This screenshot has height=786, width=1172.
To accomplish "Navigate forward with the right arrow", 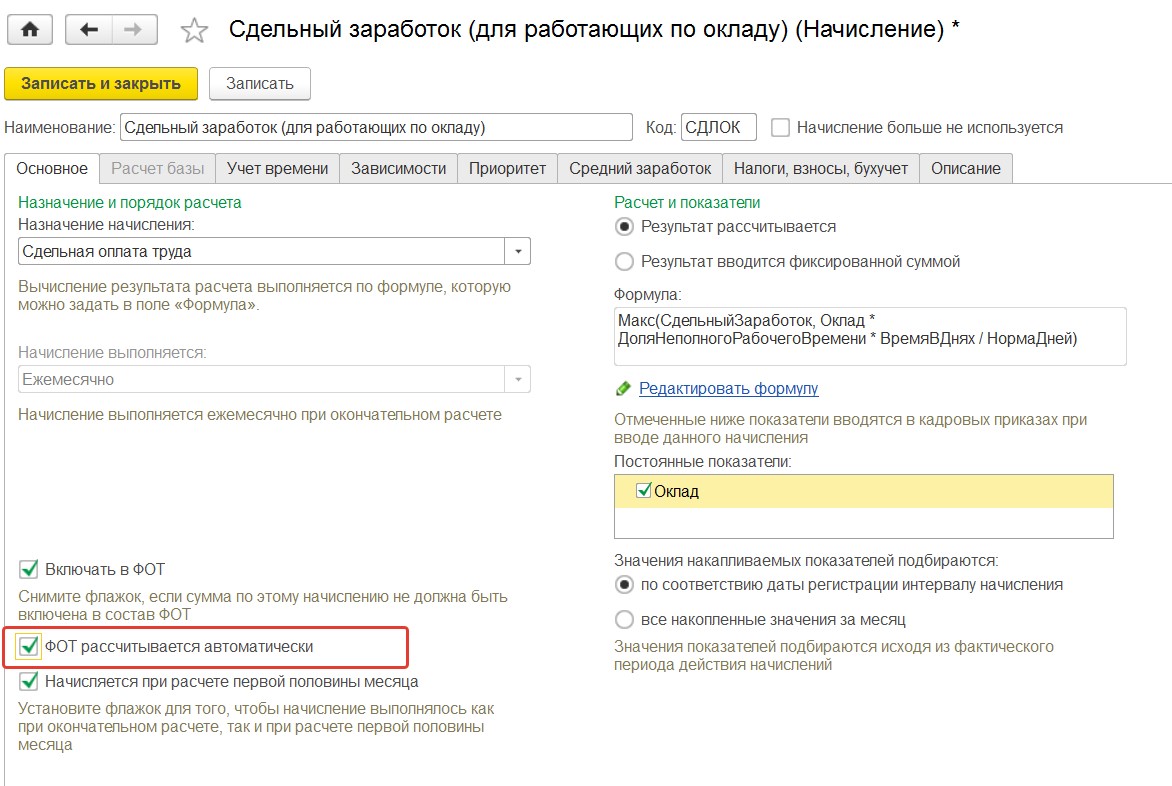I will click(135, 30).
